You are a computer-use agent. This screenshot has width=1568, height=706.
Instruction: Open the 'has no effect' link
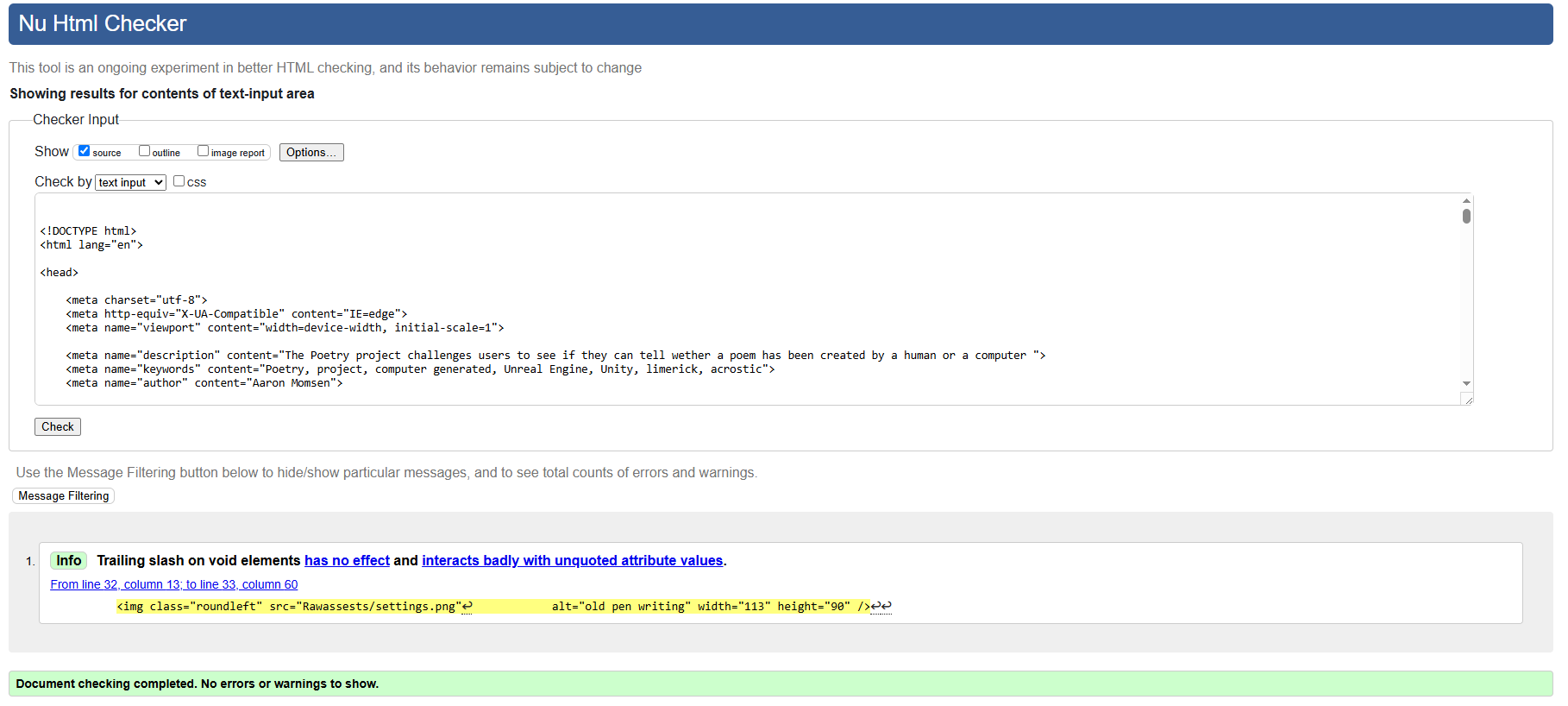click(347, 561)
